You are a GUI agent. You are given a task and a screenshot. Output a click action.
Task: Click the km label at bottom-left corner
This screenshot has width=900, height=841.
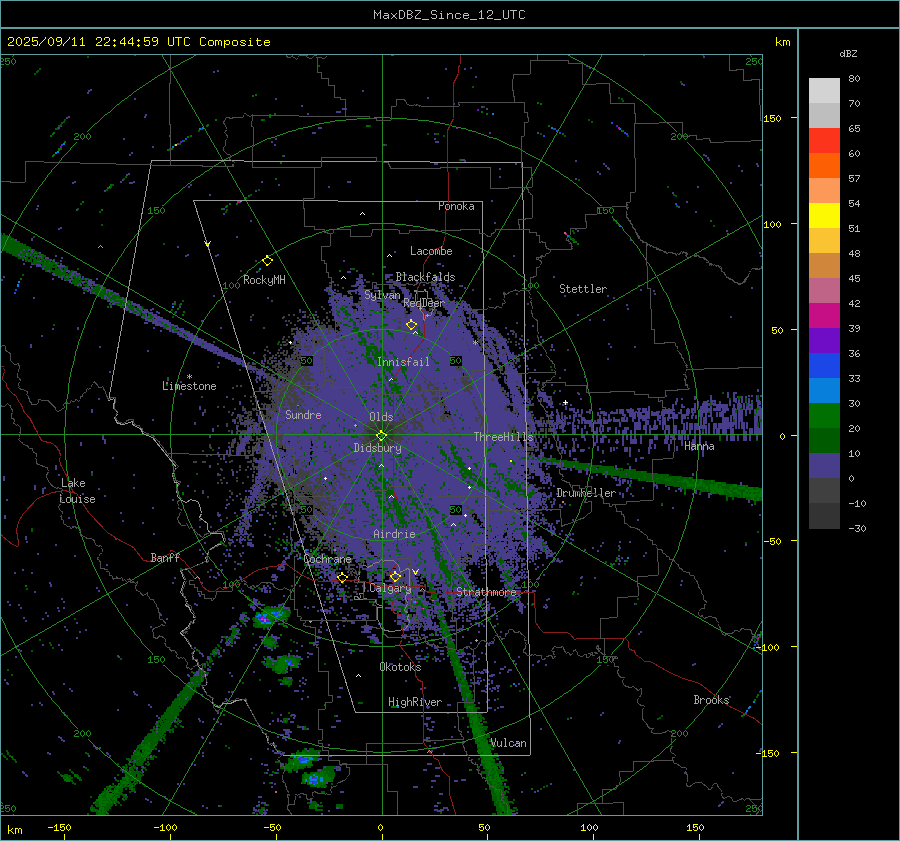14,830
